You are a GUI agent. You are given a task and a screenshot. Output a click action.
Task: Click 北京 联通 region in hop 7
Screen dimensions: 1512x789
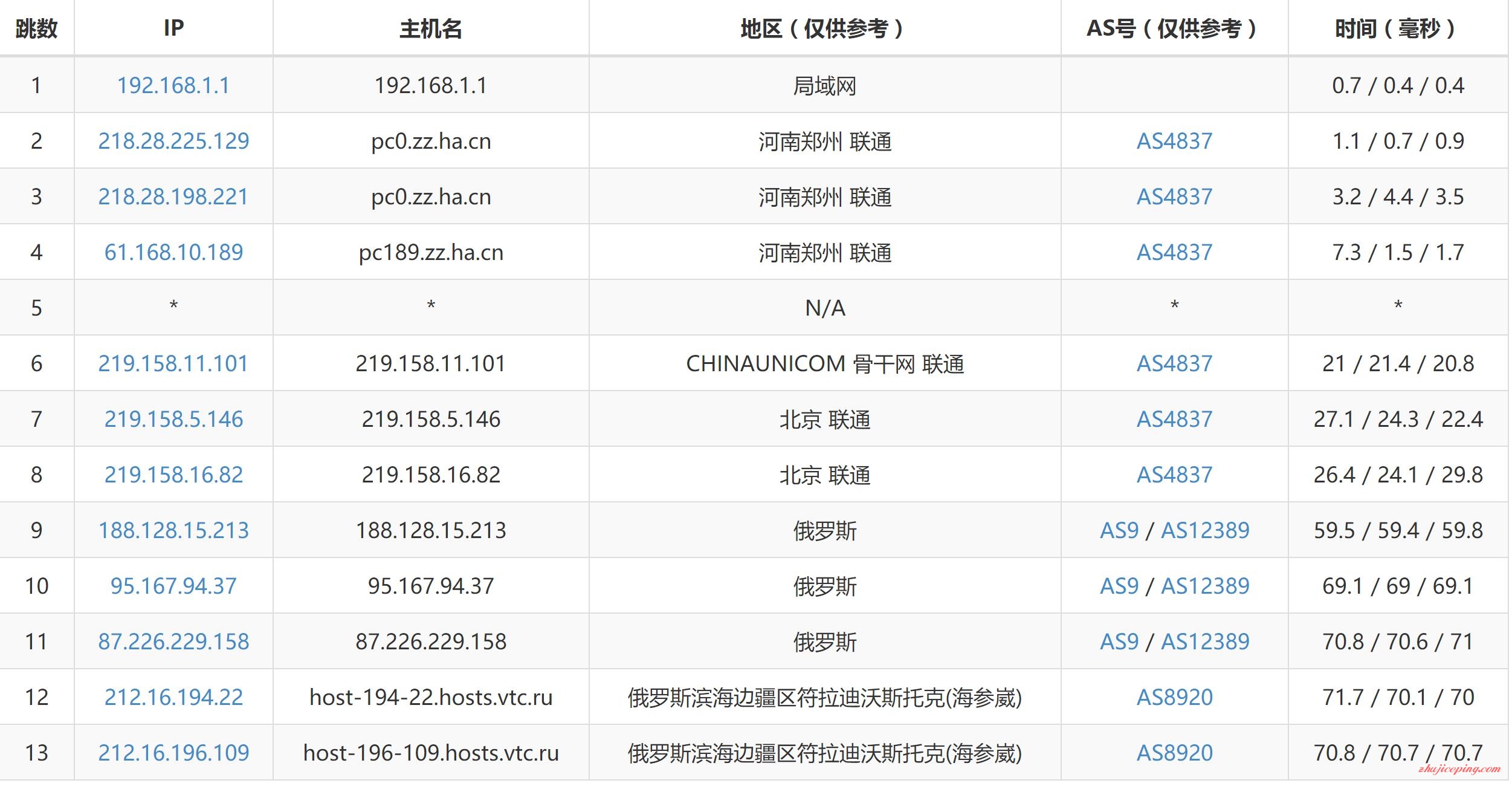point(824,419)
